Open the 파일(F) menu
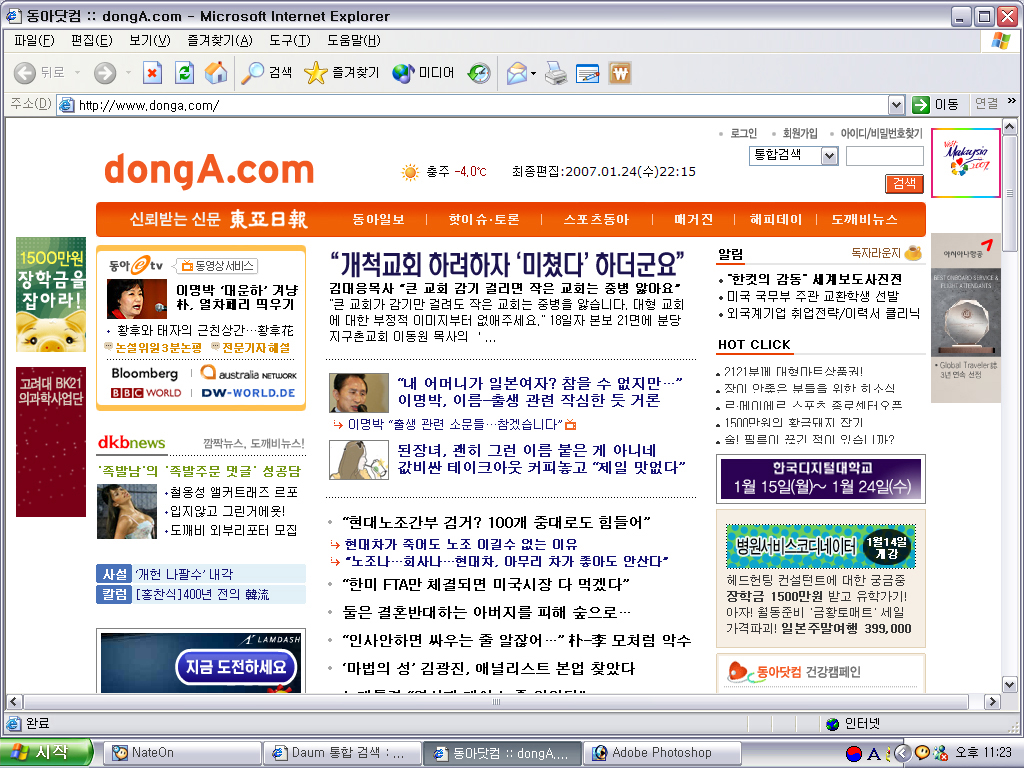Screen dimensions: 1024x768 point(34,40)
